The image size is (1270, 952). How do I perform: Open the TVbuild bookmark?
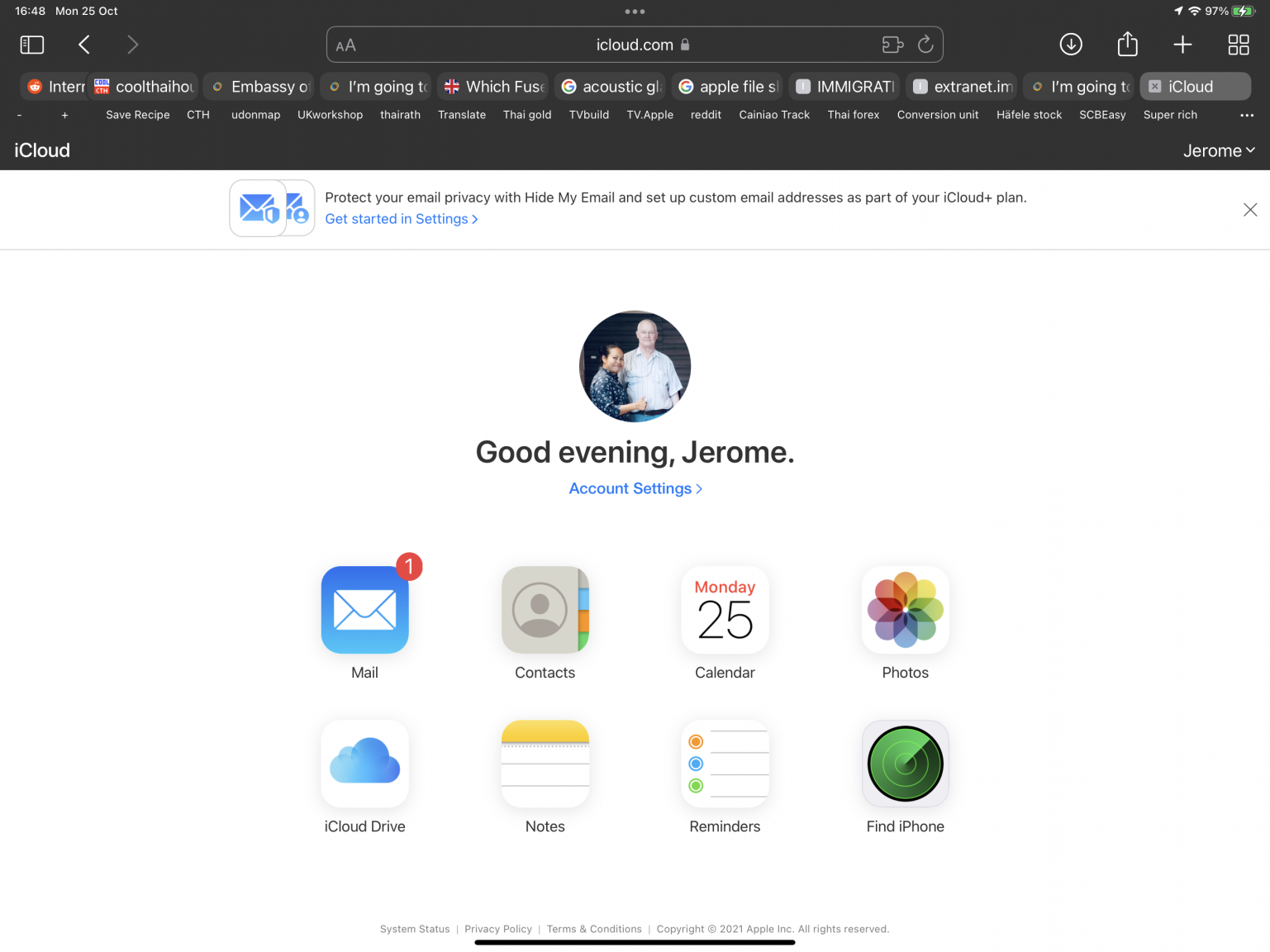pos(589,115)
